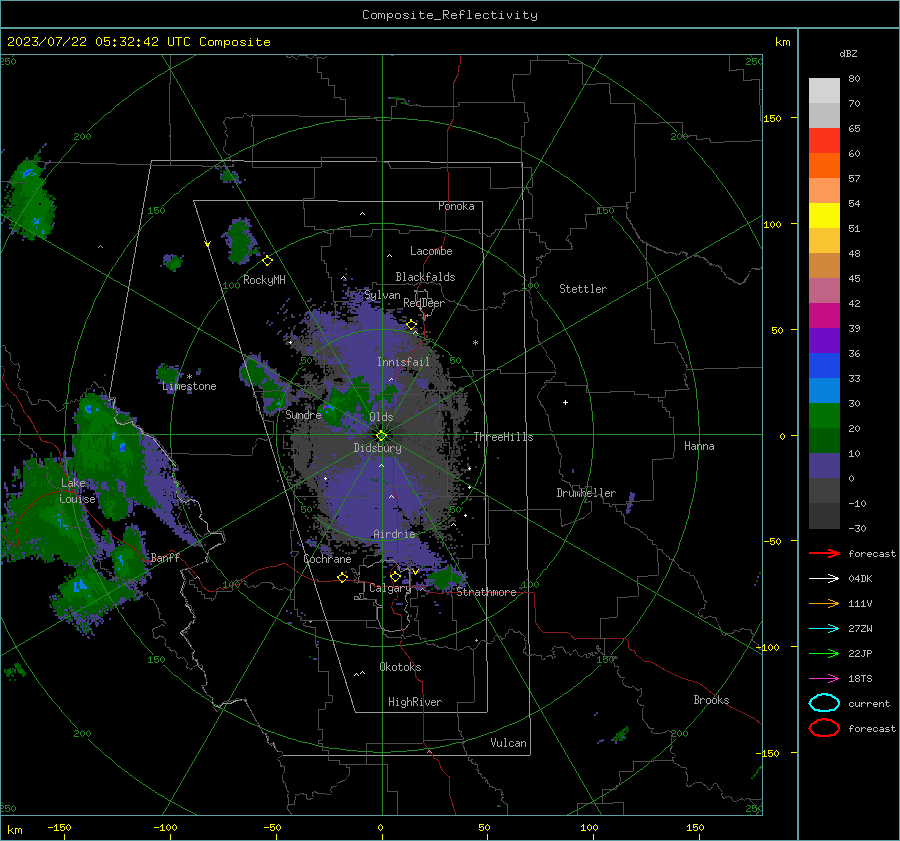Click the asterisk marker near Limestone
Image resolution: width=900 pixels, height=841 pixels.
[x=189, y=377]
